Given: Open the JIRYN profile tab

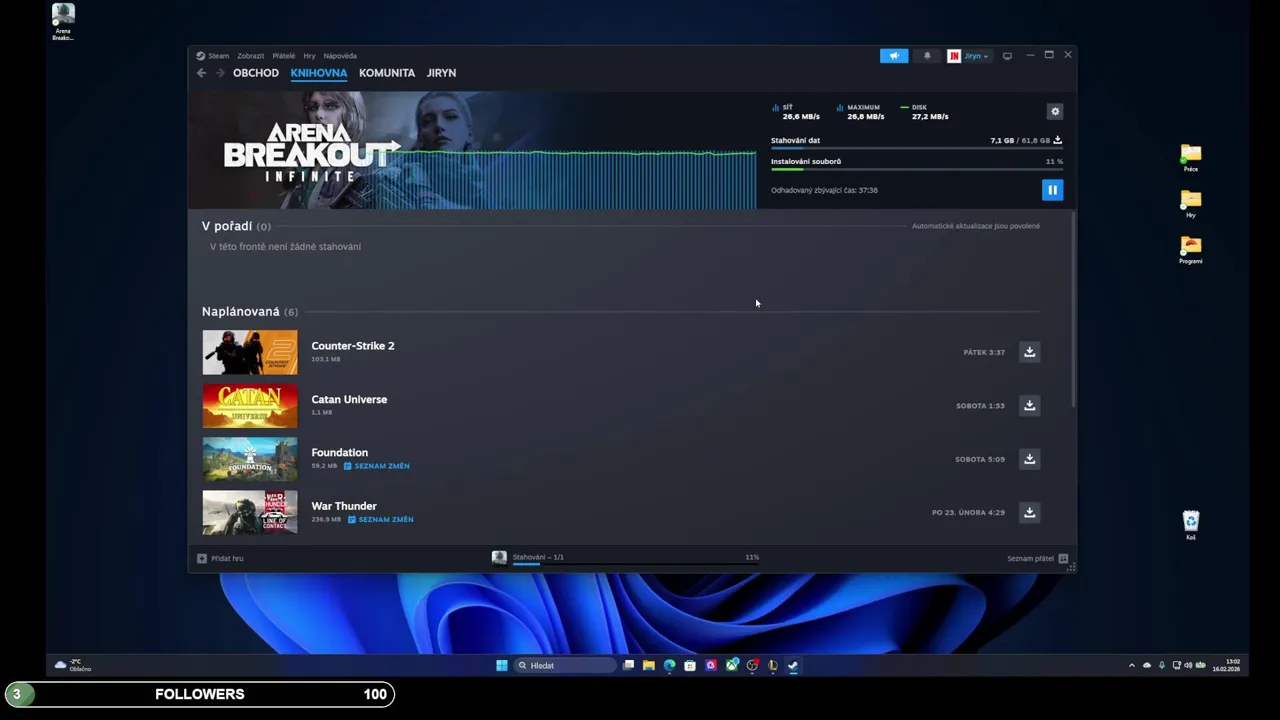Looking at the screenshot, I should point(441,73).
